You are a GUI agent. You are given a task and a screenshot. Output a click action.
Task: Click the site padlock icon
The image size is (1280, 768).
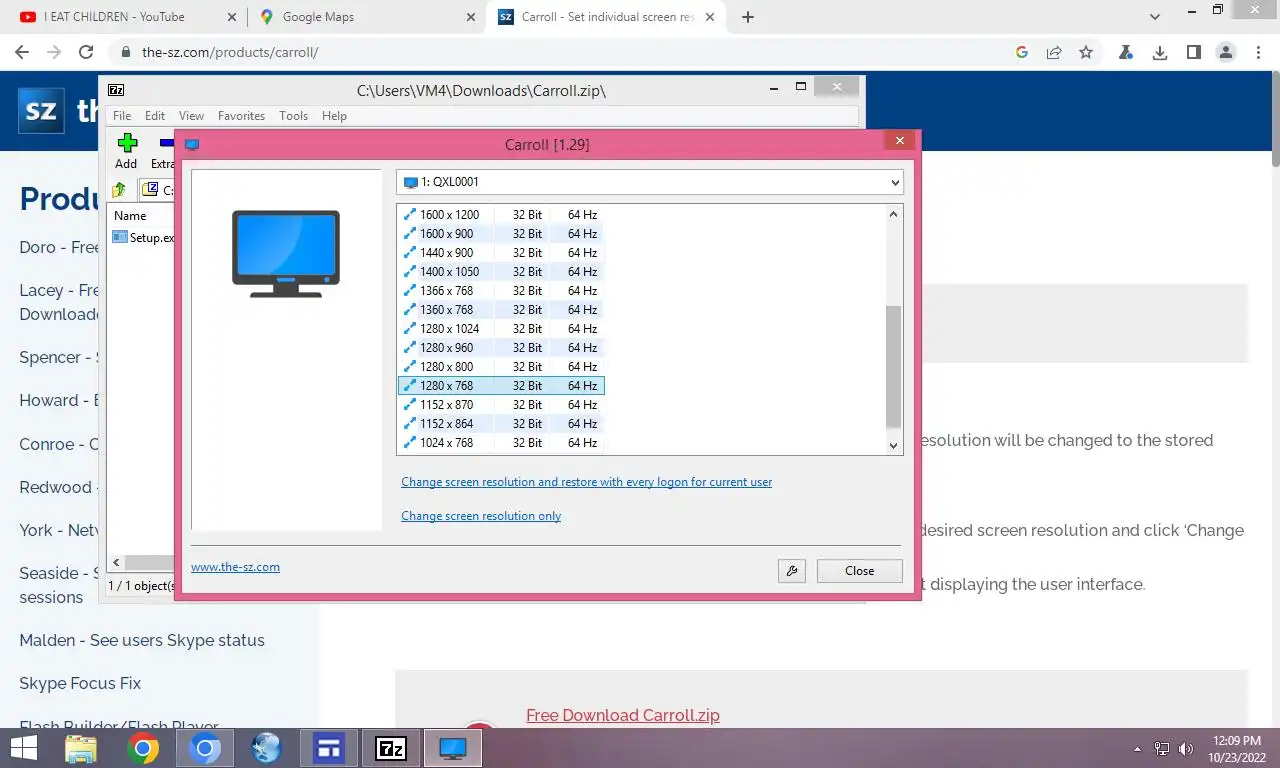pyautogui.click(x=126, y=52)
